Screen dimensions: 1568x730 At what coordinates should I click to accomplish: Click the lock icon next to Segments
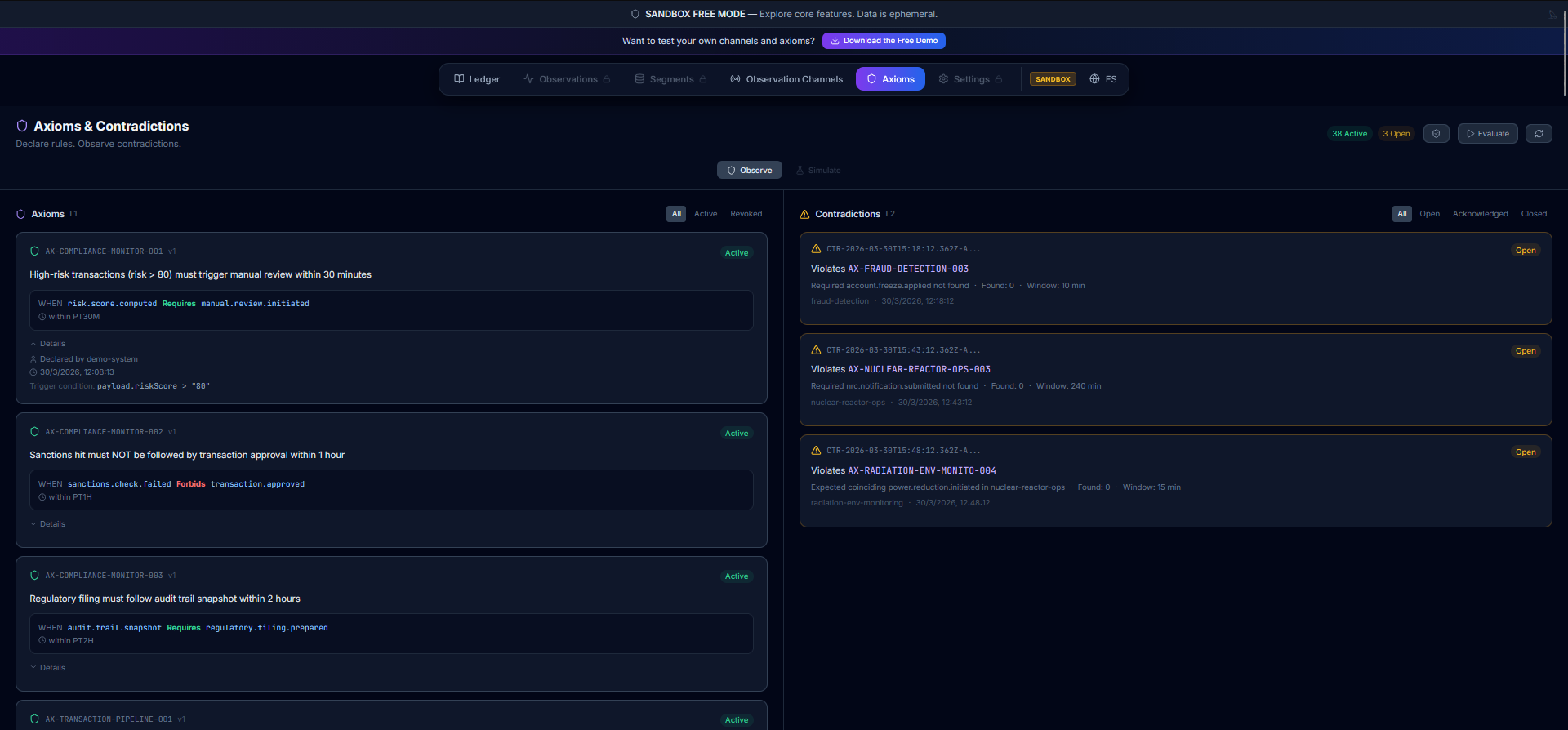pyautogui.click(x=703, y=79)
